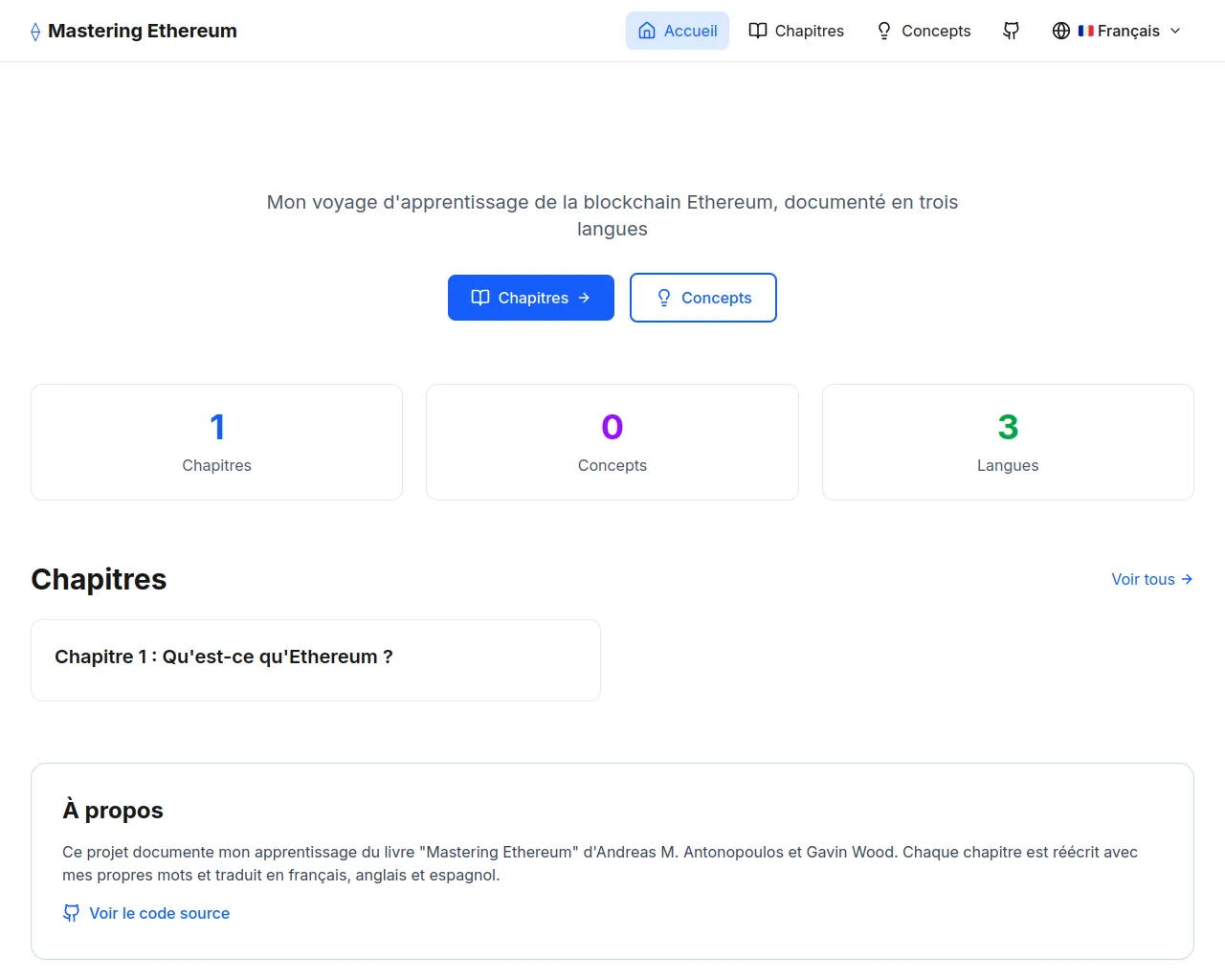The height and width of the screenshot is (980, 1225).
Task: Open Concepts from the top navigation
Action: 924,31
